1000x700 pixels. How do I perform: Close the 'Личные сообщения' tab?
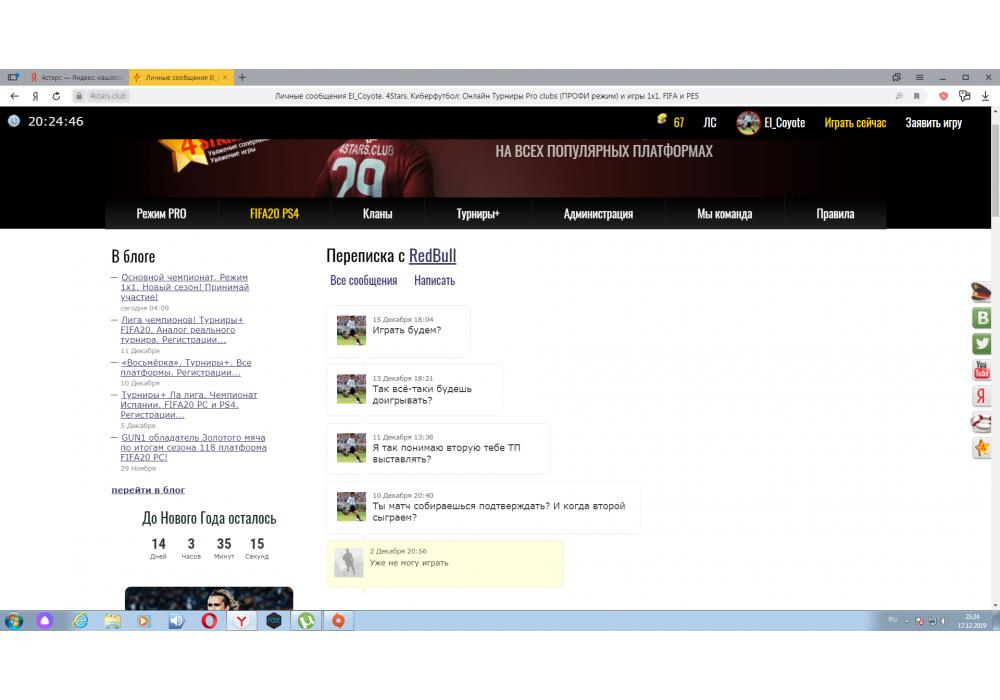click(x=224, y=77)
